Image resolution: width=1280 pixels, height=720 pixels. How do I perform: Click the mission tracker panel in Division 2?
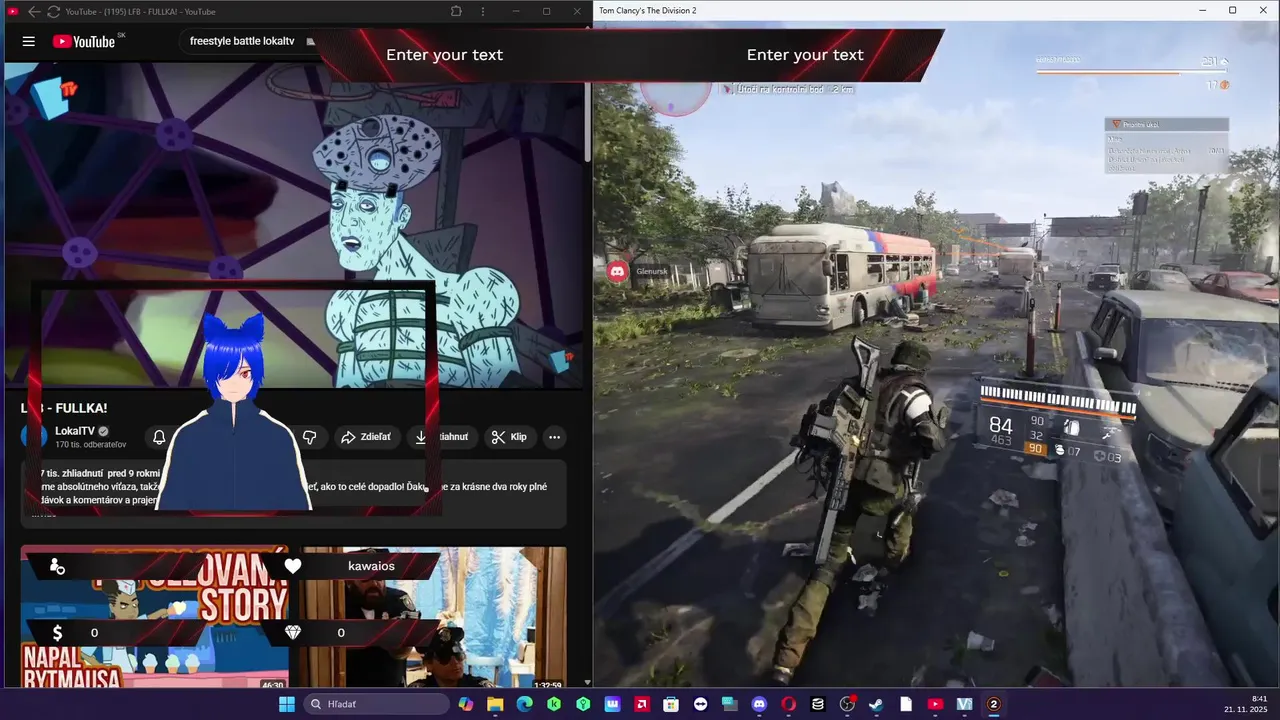click(1167, 147)
